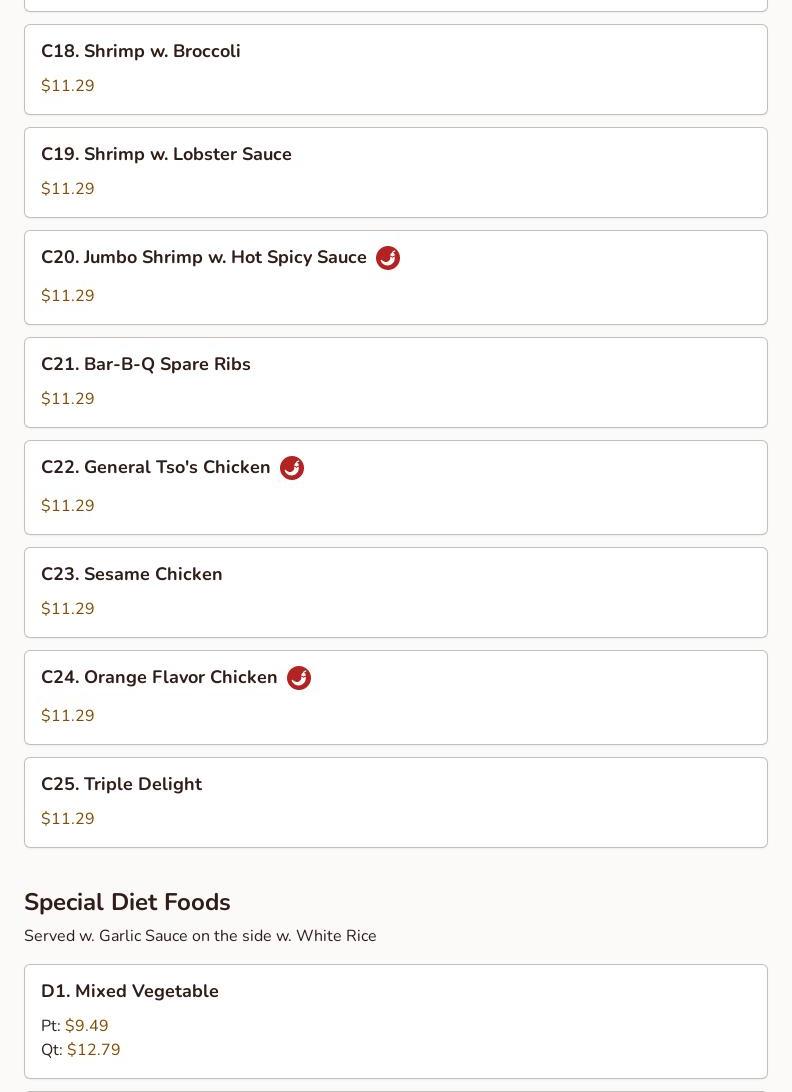Click the spicy pepper icon beside General Tso's Chicken
The width and height of the screenshot is (792, 1092).
click(x=292, y=468)
